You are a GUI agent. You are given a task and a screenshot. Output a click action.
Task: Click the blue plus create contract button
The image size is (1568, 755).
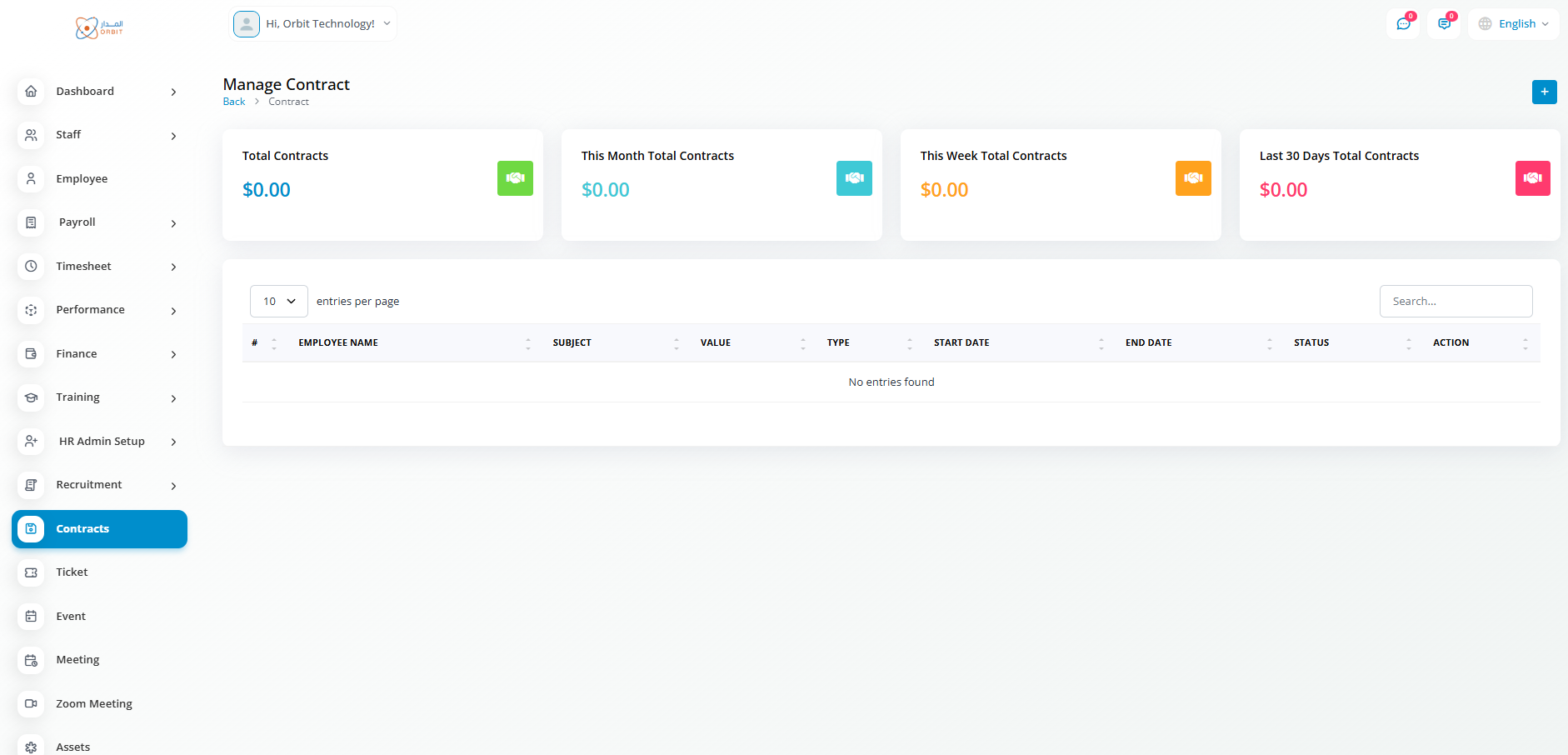[1544, 92]
